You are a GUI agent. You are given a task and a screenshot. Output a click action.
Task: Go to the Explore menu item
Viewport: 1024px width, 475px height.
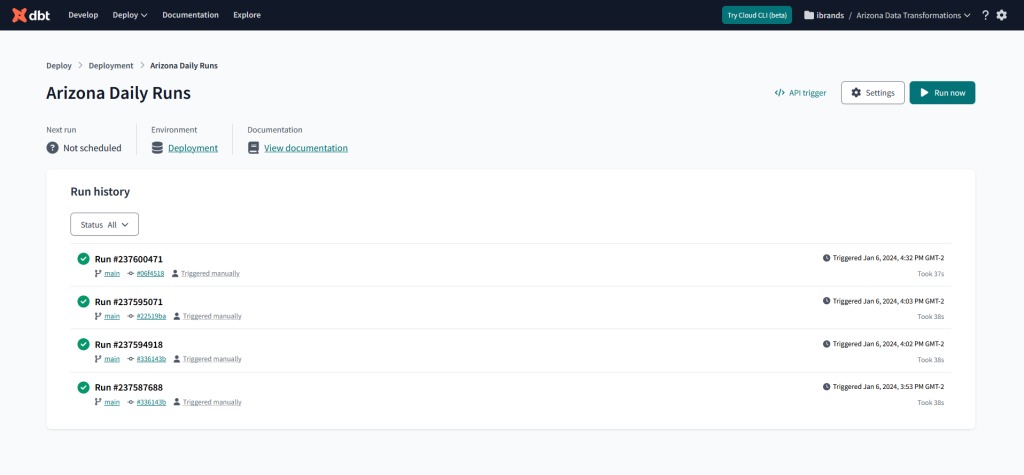coord(246,15)
